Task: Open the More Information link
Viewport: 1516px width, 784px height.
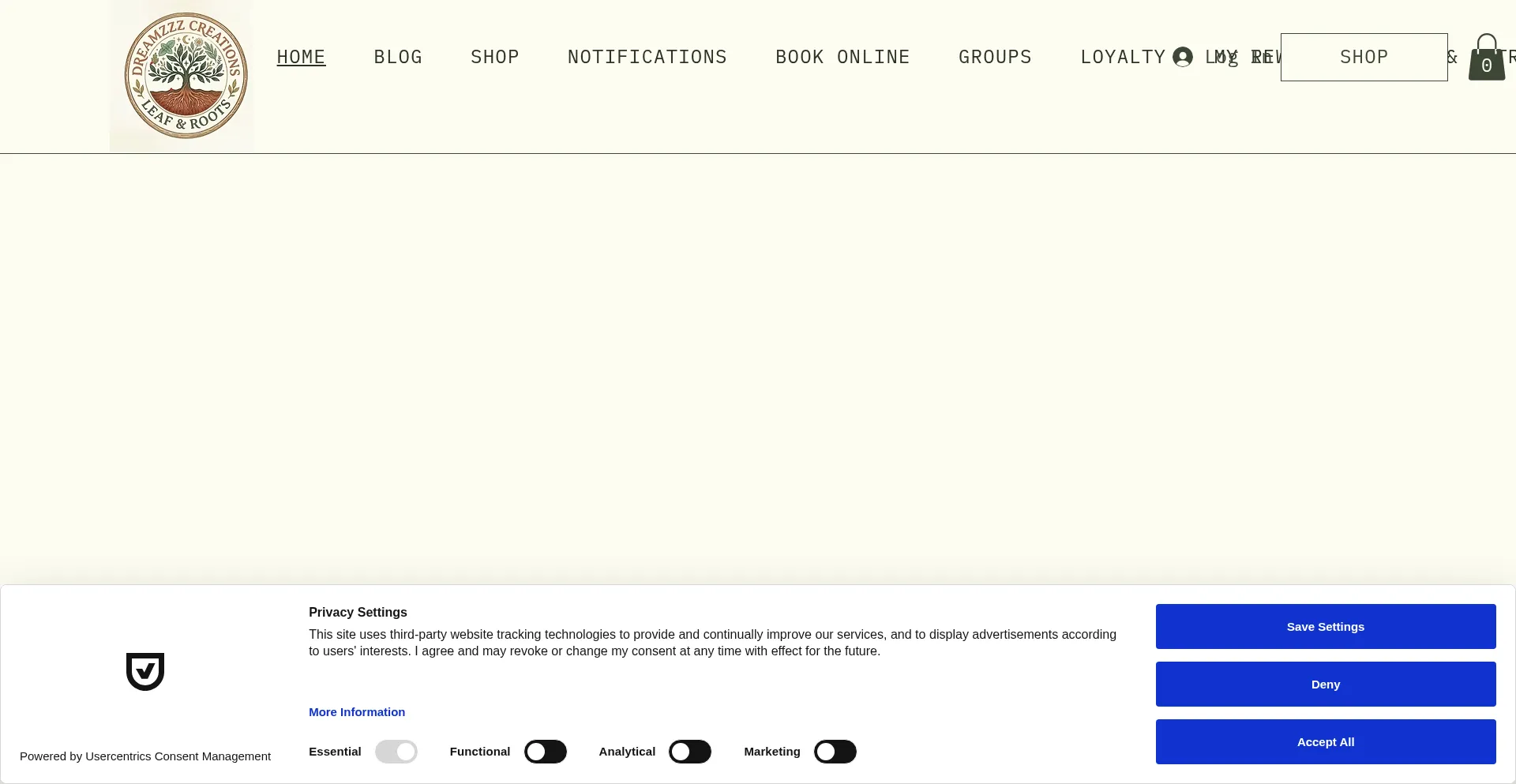Action: pyautogui.click(x=357, y=711)
